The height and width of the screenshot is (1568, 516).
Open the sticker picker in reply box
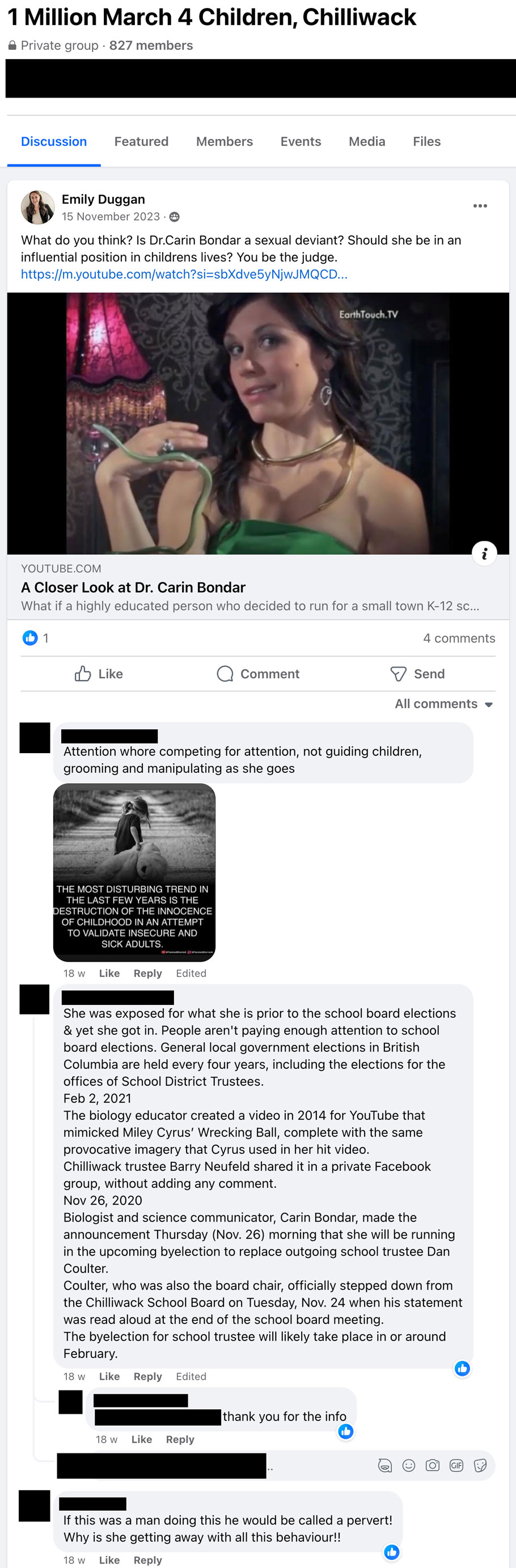(x=480, y=1466)
